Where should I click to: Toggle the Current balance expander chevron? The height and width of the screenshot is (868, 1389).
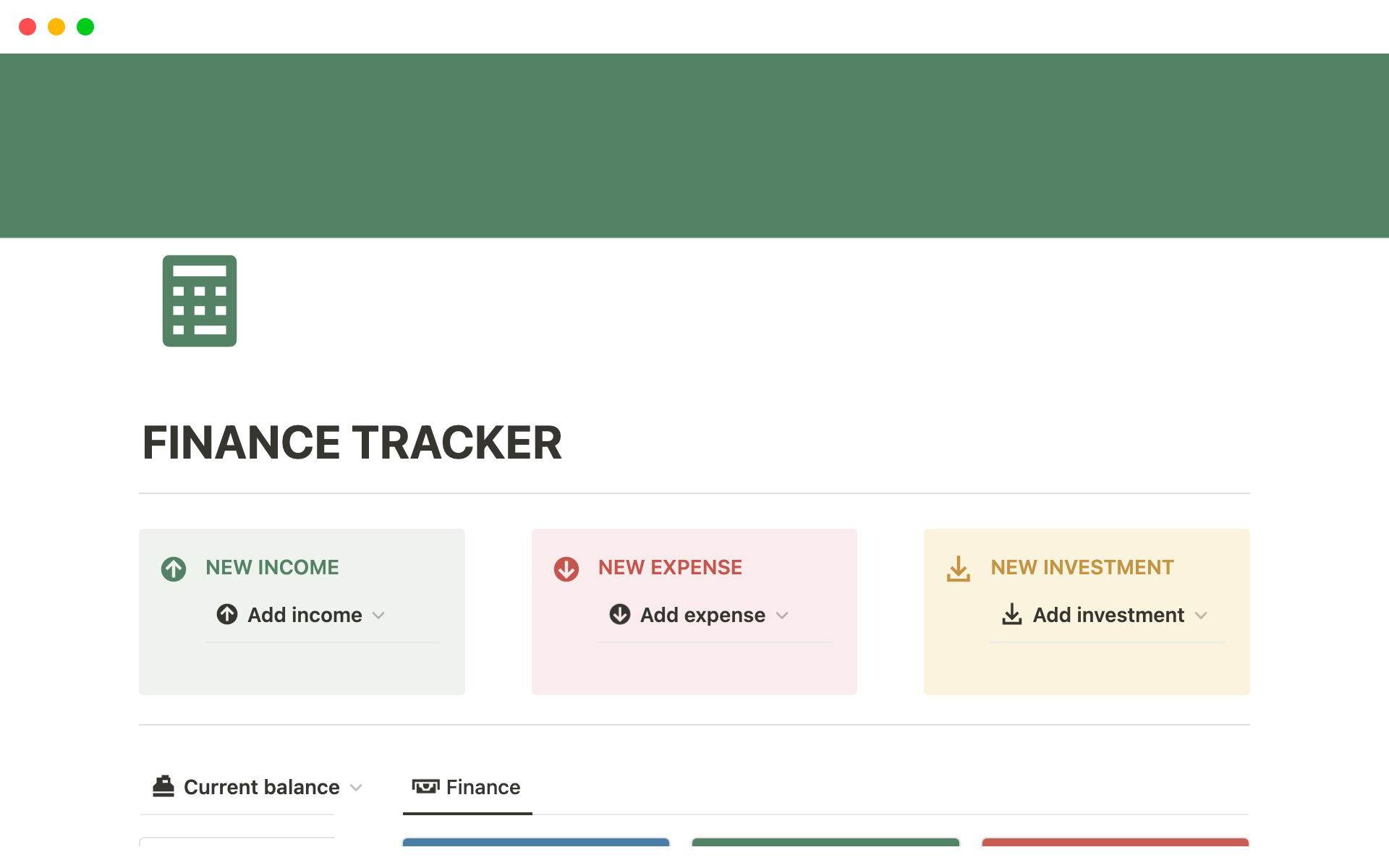(x=358, y=787)
